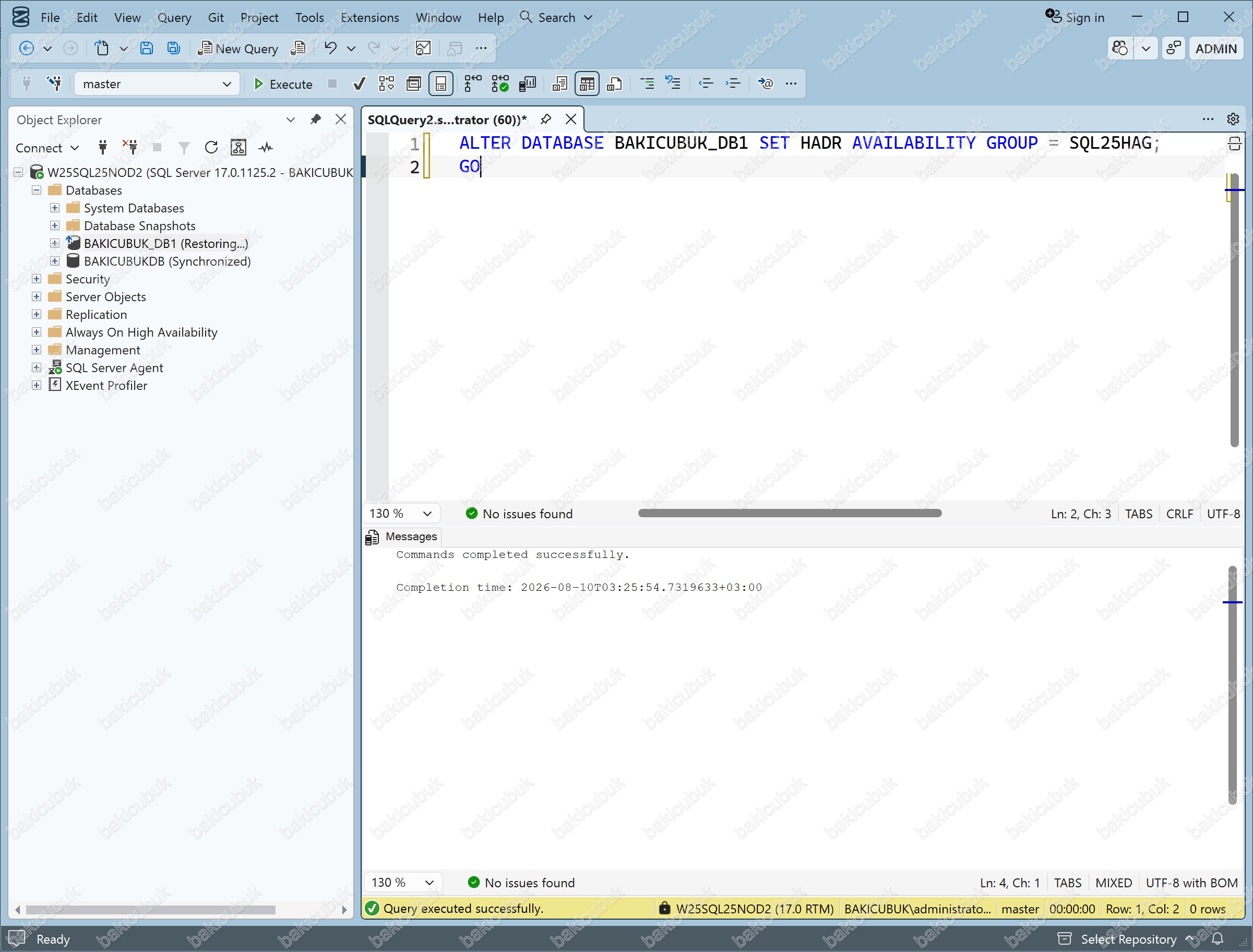Image resolution: width=1253 pixels, height=952 pixels.
Task: Pin the SQLQuery2 tab
Action: pos(545,120)
